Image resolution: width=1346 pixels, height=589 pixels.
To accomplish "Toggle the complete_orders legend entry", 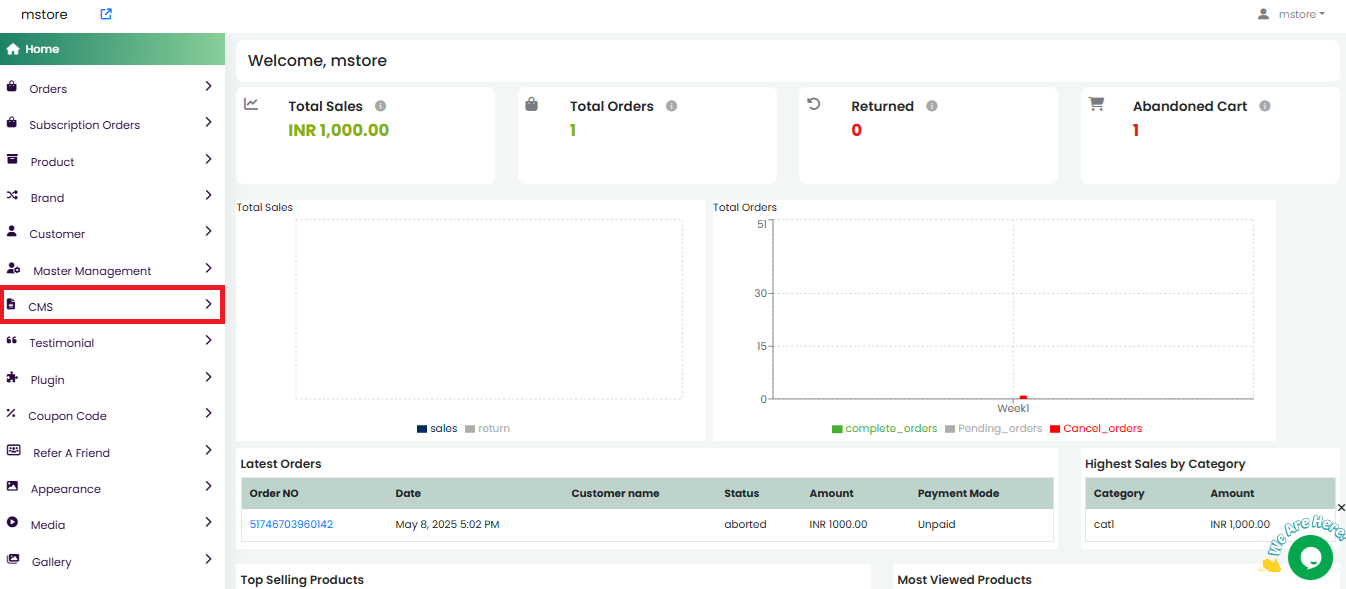I will pyautogui.click(x=884, y=428).
